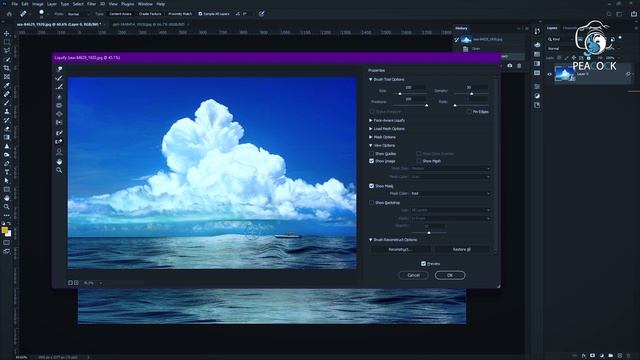640x360 pixels.
Task: Enable the Show Guides checkbox
Action: click(371, 154)
